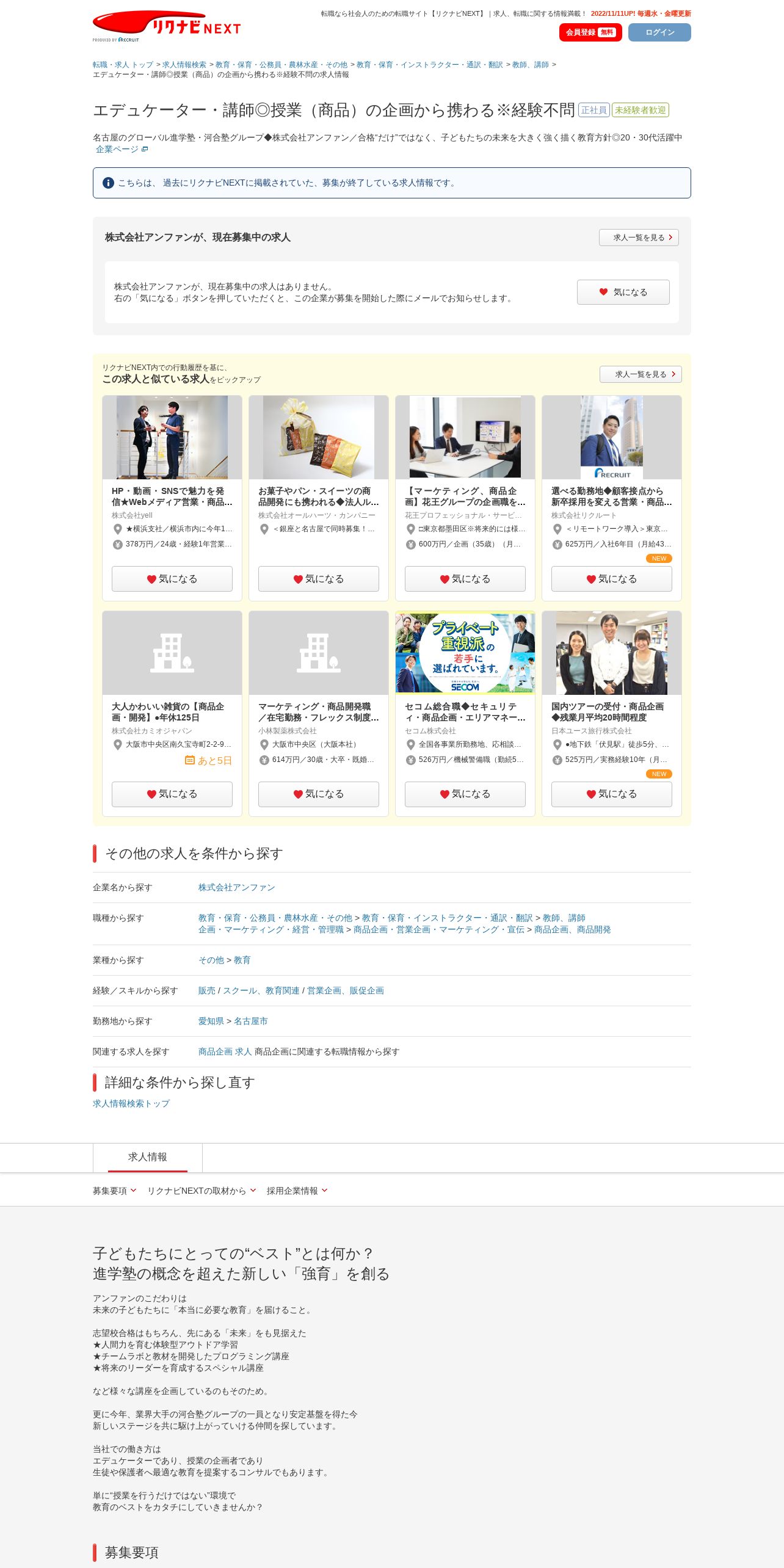Viewport: 784px width, 1568px height.
Task: Click the yen icon on 日本ユース旅行 card
Action: click(557, 760)
